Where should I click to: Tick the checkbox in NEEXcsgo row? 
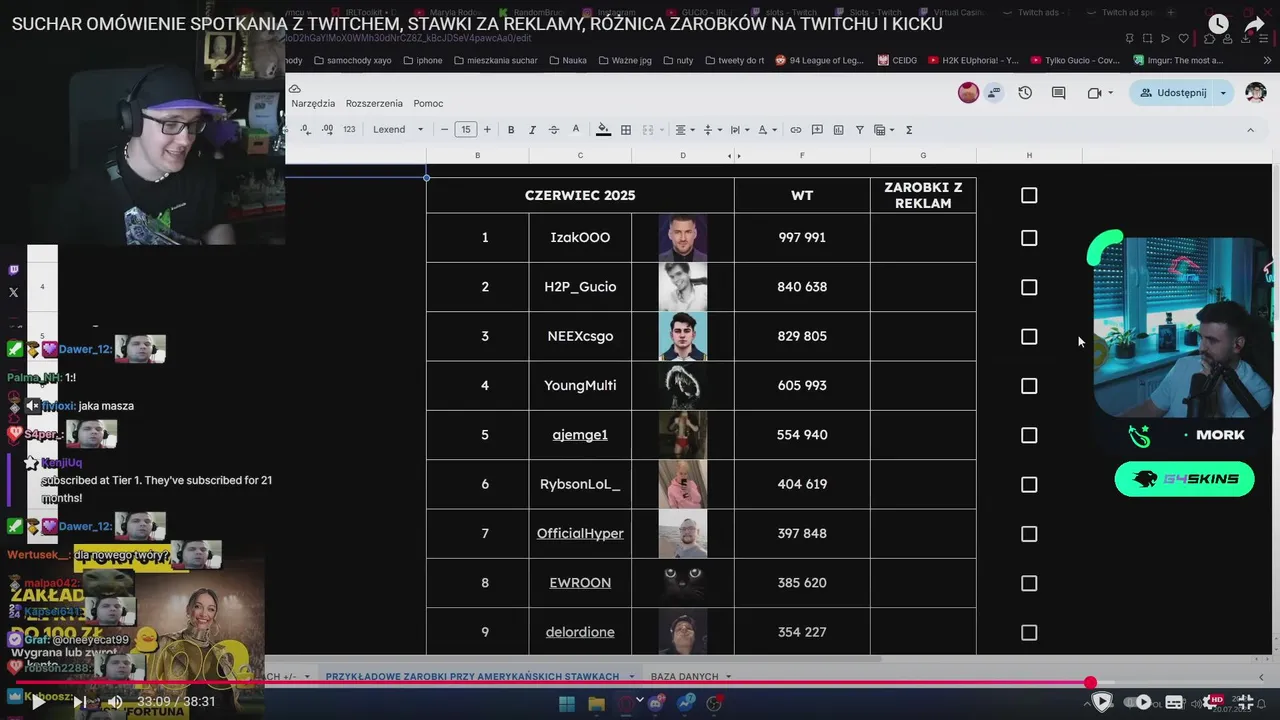(x=1029, y=336)
